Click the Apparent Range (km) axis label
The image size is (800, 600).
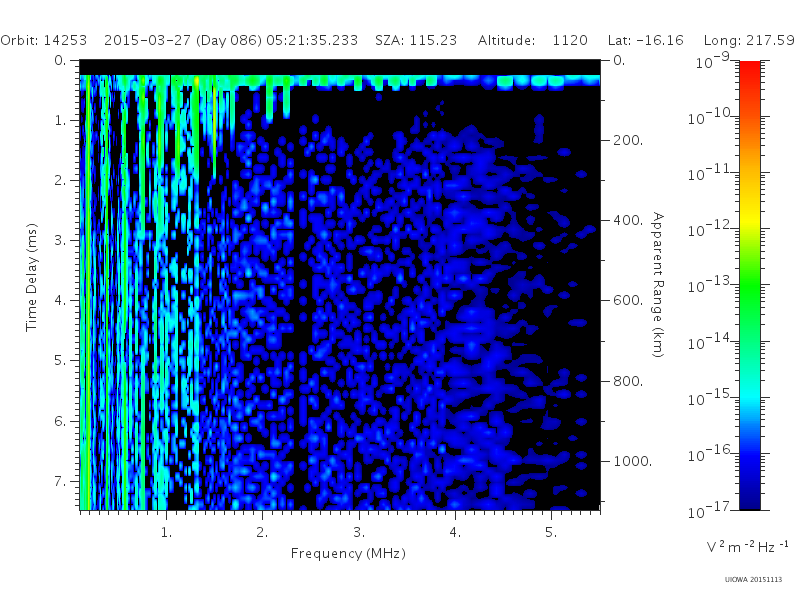coord(658,285)
